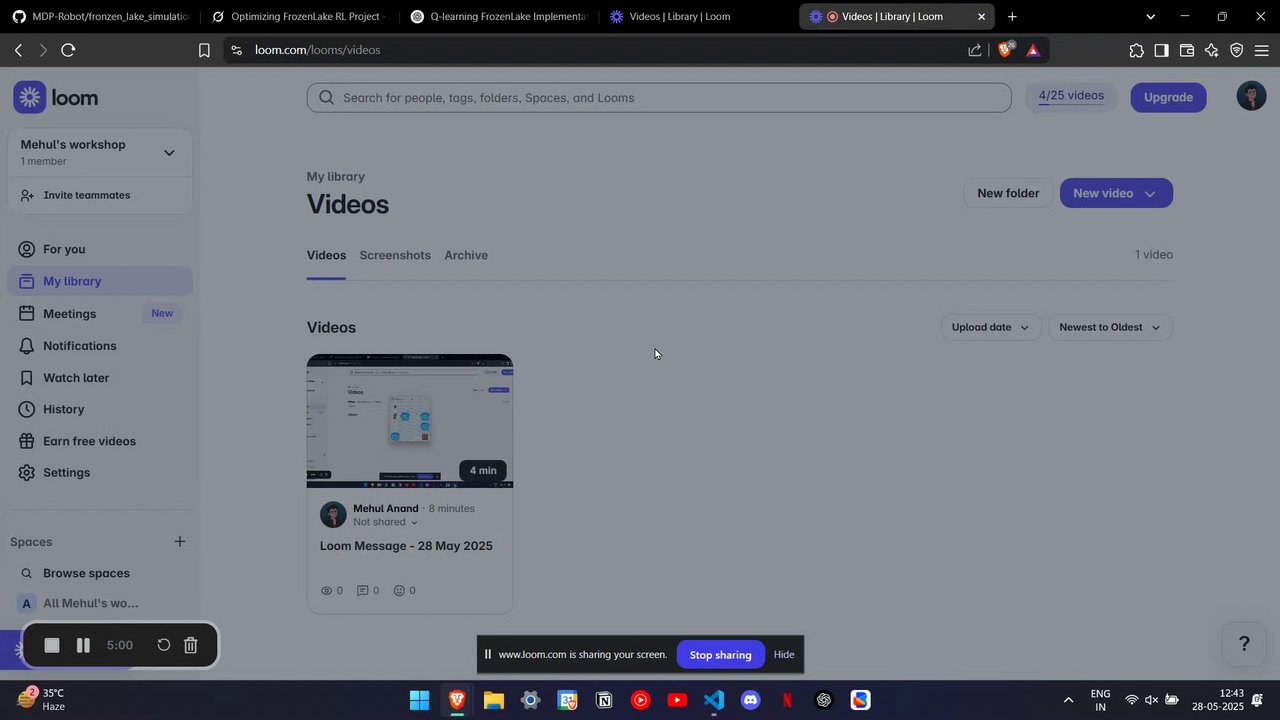Screen dimensions: 1280x720
Task: Click the views eye icon on card
Action: tap(326, 591)
